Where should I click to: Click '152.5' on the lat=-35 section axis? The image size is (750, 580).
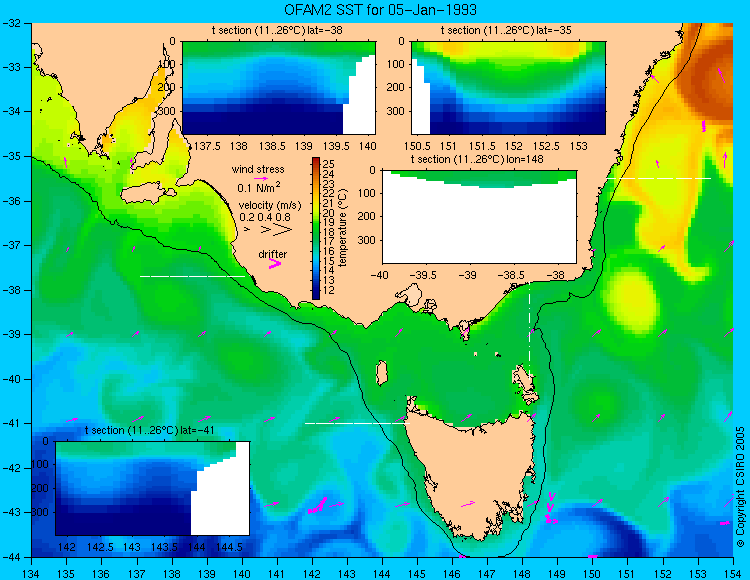pyautogui.click(x=546, y=146)
